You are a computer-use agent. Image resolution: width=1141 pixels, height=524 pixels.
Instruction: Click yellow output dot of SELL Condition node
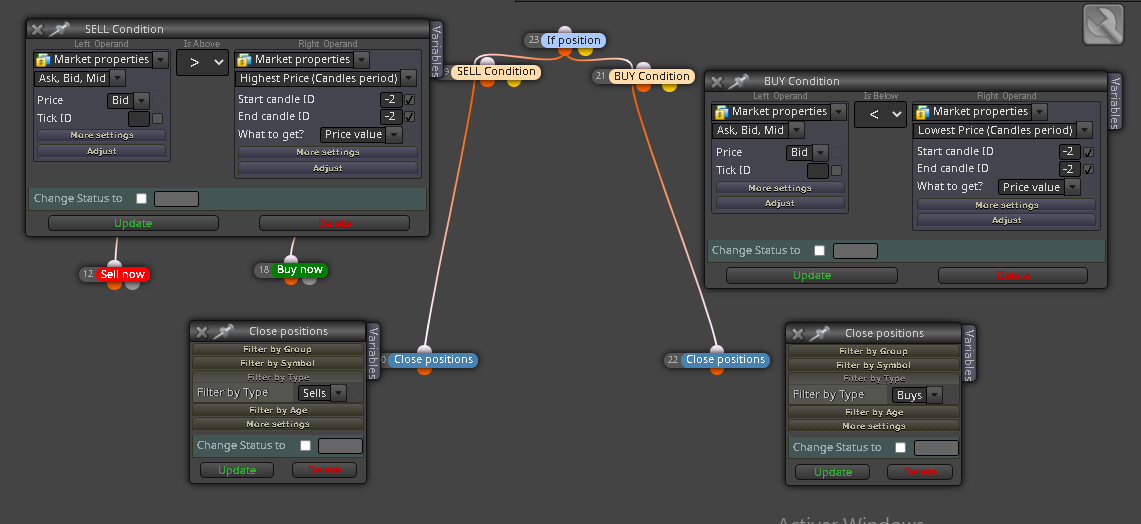514,82
